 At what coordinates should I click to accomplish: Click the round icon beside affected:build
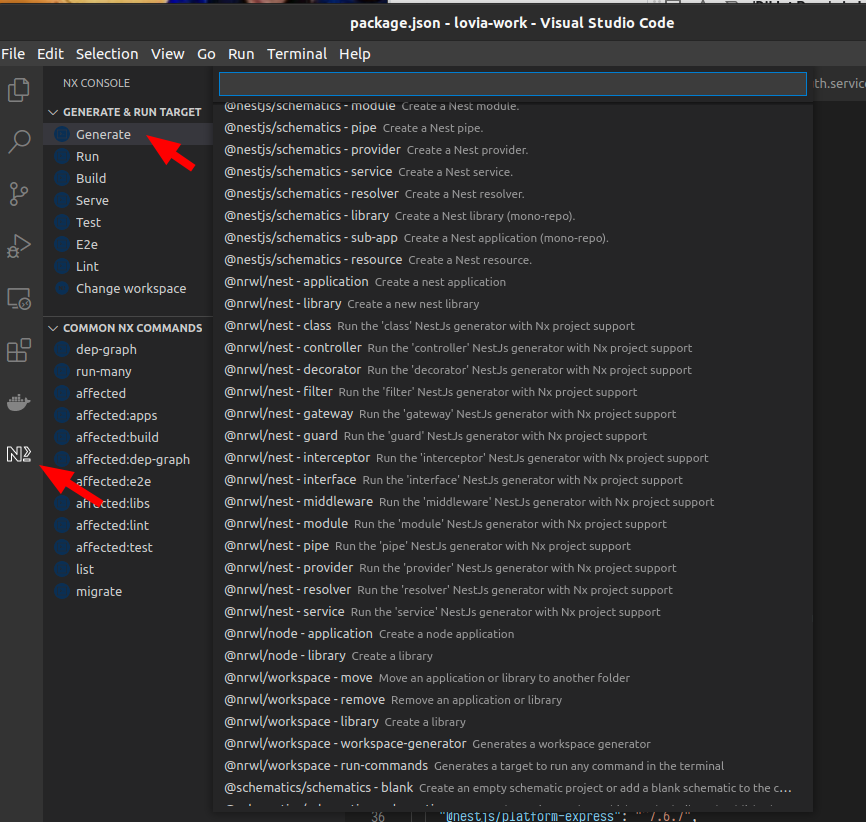[62, 437]
